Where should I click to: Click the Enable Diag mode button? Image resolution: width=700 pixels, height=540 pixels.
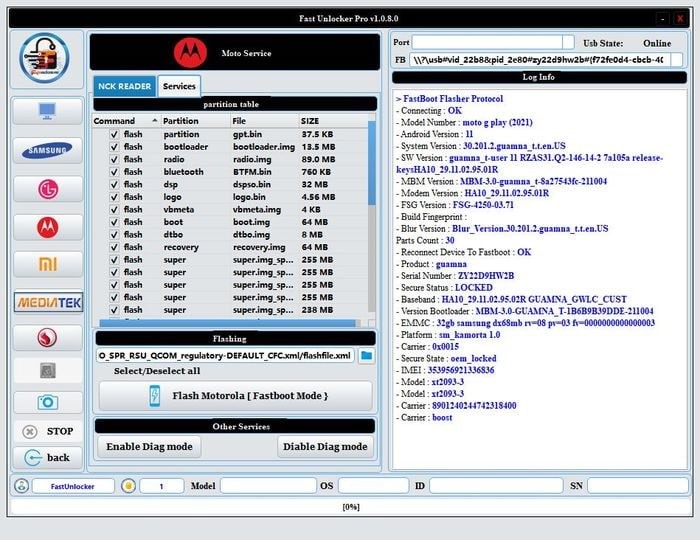pos(149,446)
